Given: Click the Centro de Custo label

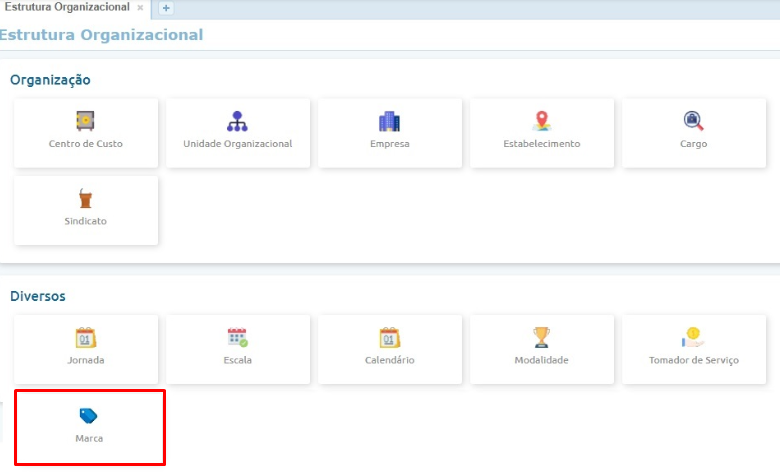Looking at the screenshot, I should (x=86, y=144).
